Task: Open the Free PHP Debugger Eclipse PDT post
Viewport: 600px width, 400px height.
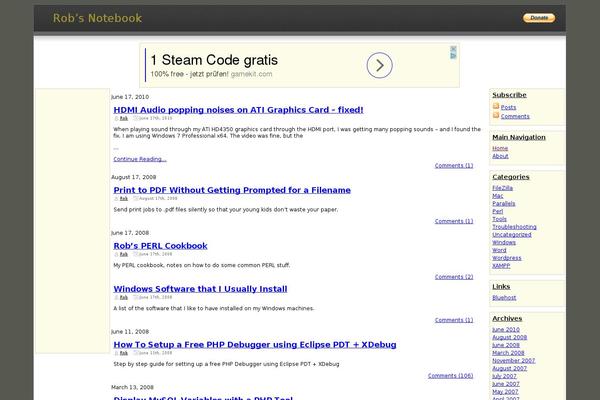Action: [x=255, y=344]
